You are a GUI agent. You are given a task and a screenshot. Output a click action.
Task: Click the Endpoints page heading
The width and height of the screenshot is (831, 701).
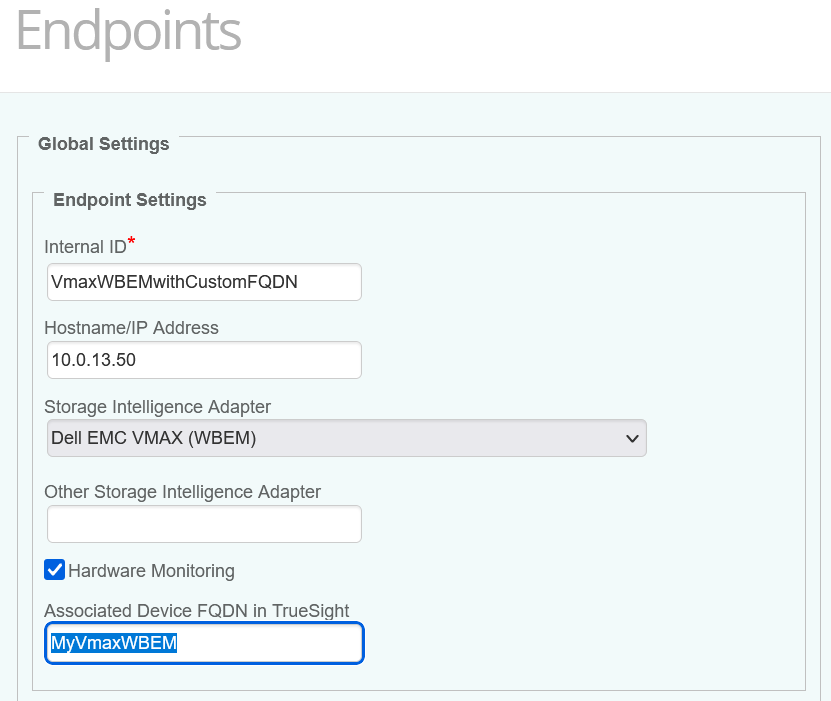127,33
